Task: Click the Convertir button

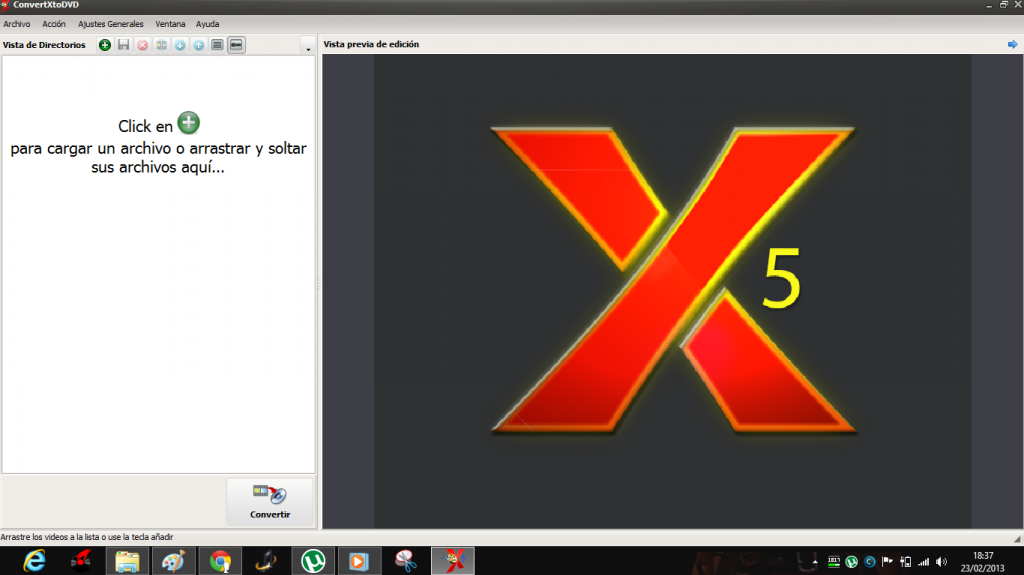Action: (x=270, y=502)
